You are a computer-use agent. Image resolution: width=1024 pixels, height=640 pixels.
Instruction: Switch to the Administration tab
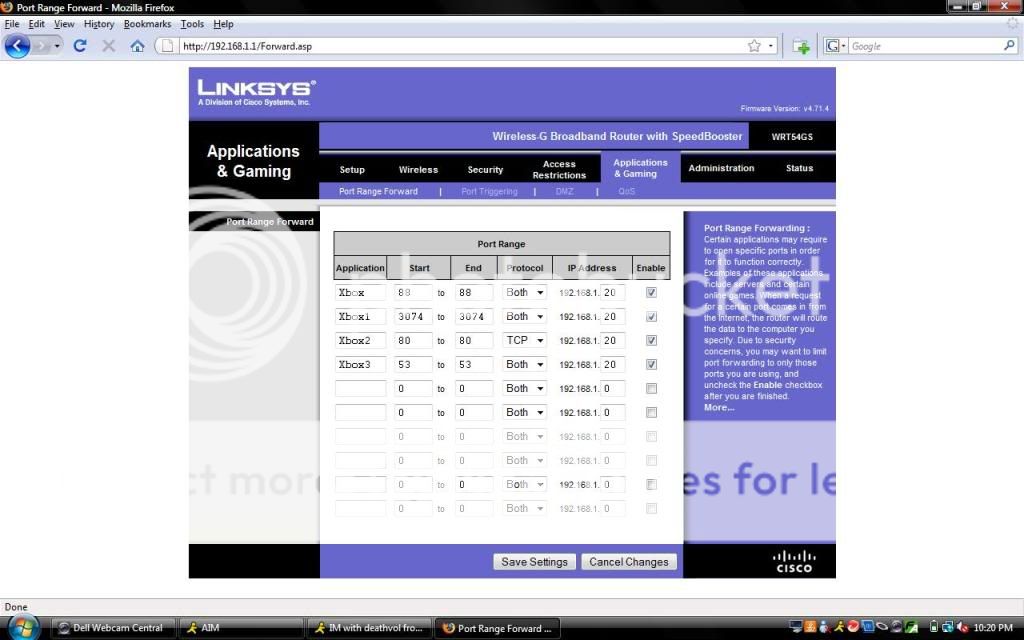click(721, 168)
